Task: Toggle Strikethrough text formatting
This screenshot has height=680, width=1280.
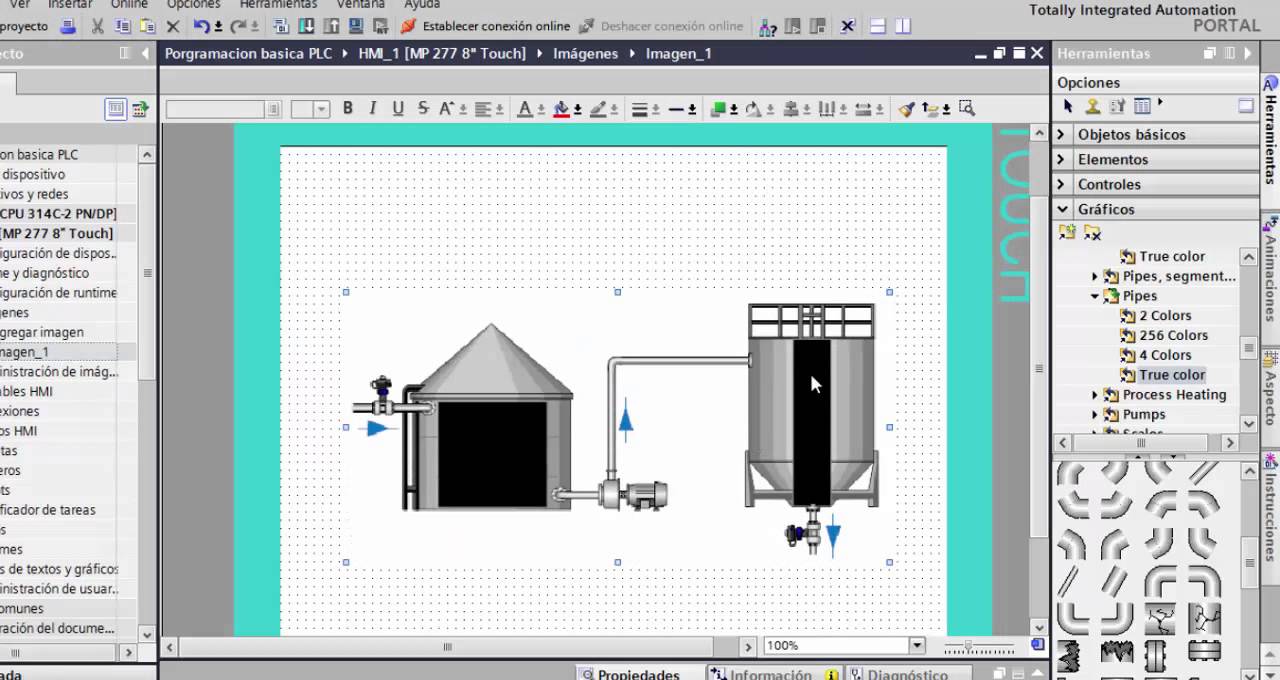Action: coord(423,109)
